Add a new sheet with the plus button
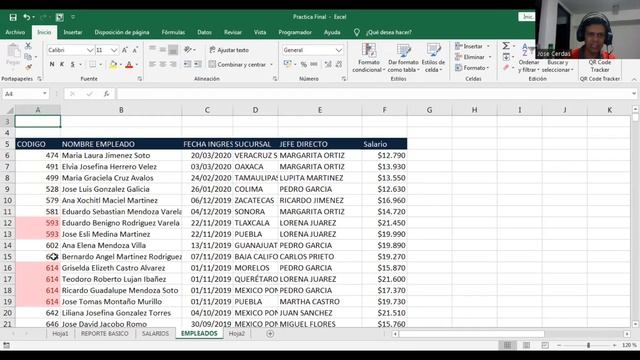Viewport: 640px width, 360px height. point(270,334)
